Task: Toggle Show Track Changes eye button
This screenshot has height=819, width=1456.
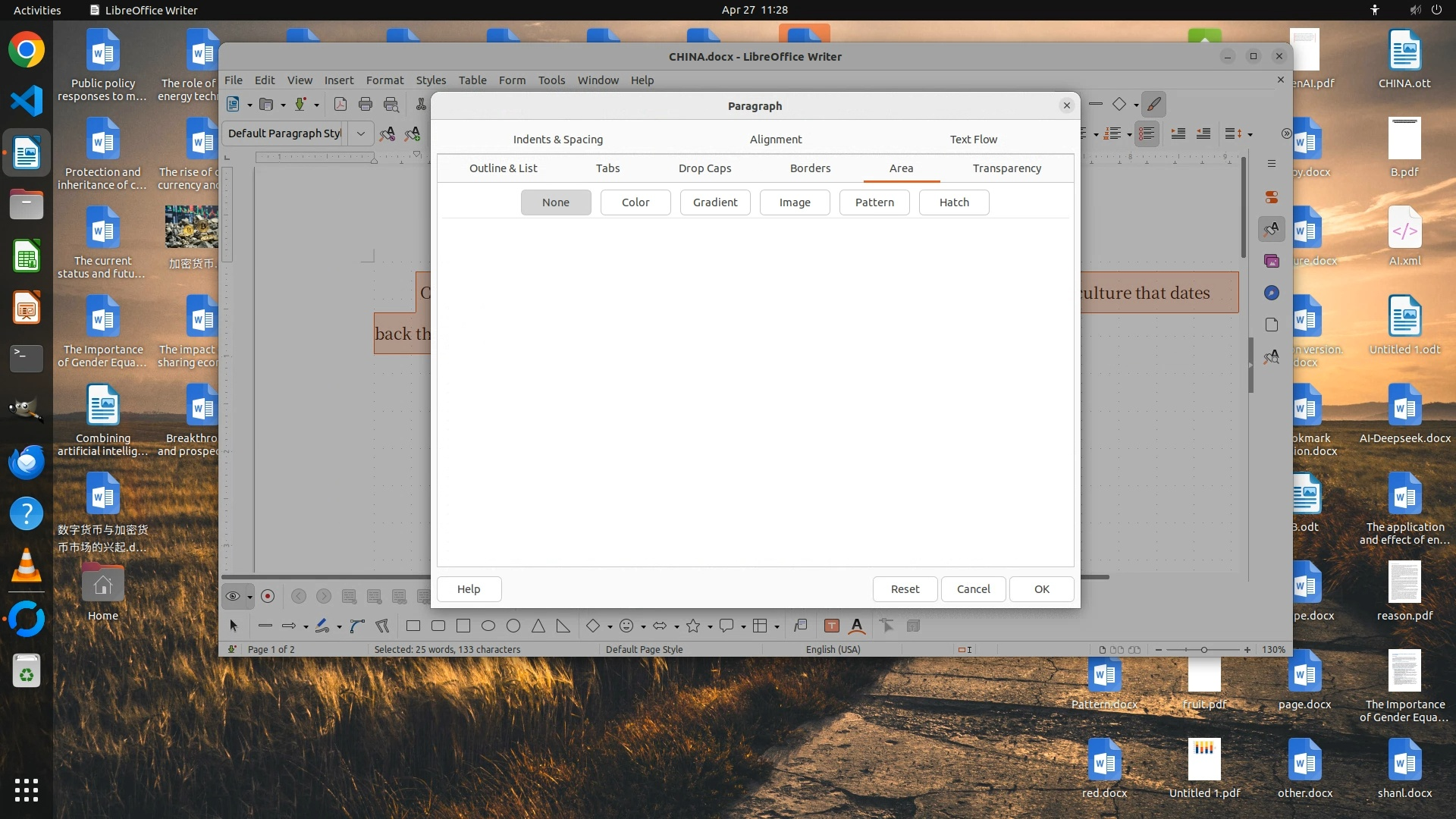Action: [x=233, y=597]
